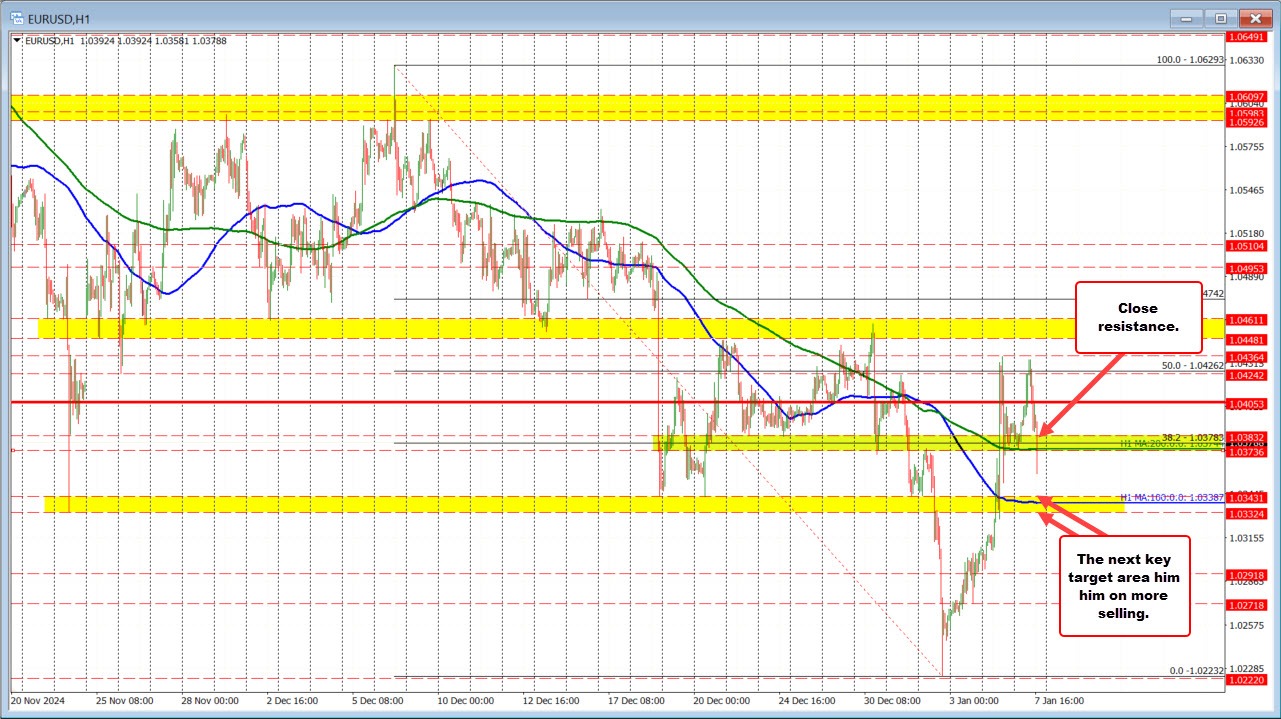The width and height of the screenshot is (1281, 719).
Task: Click the chart window icon in title bar
Action: 17,17
